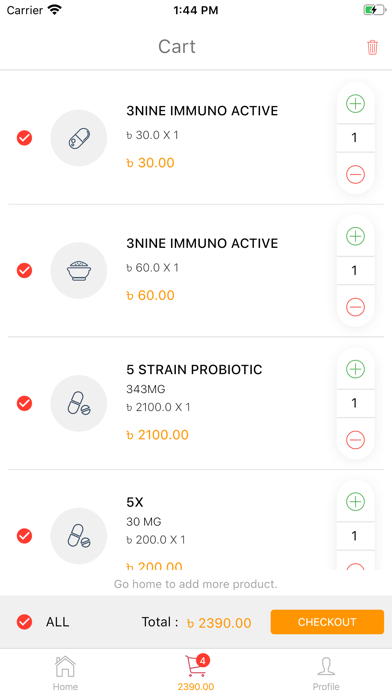Tap the bowl product image thumbnail
392x696 pixels.
pos(79,270)
